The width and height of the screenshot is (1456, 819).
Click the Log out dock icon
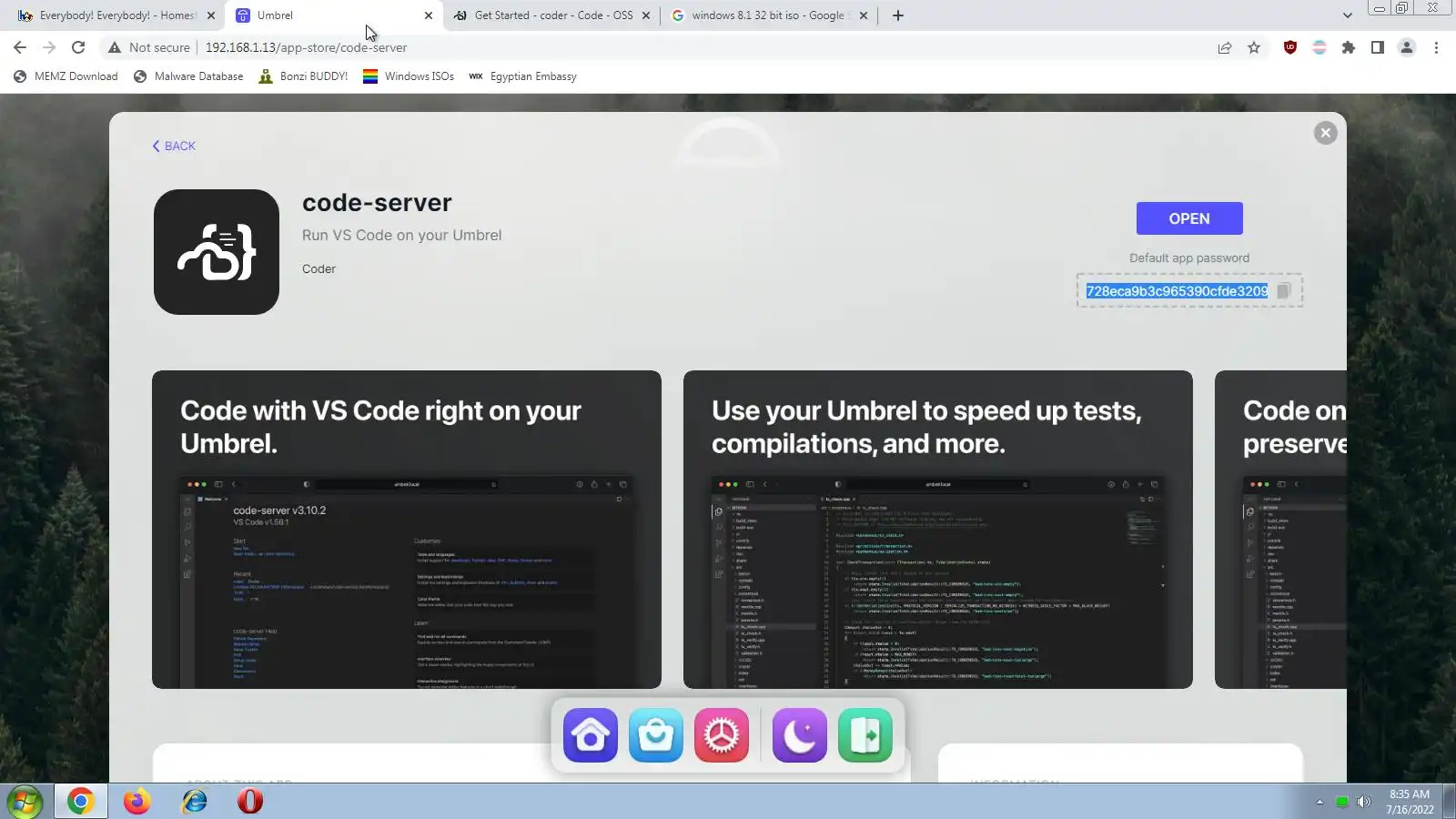click(865, 735)
